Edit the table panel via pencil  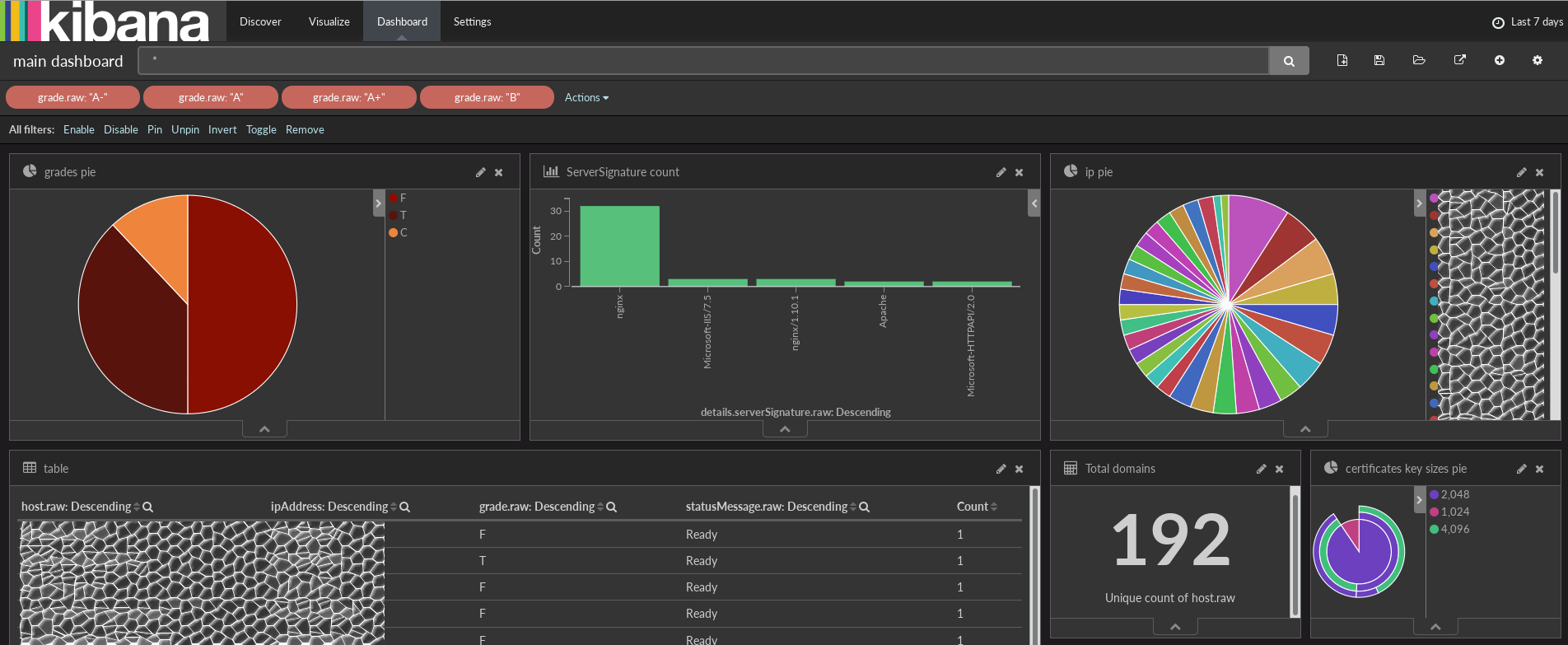1001,469
